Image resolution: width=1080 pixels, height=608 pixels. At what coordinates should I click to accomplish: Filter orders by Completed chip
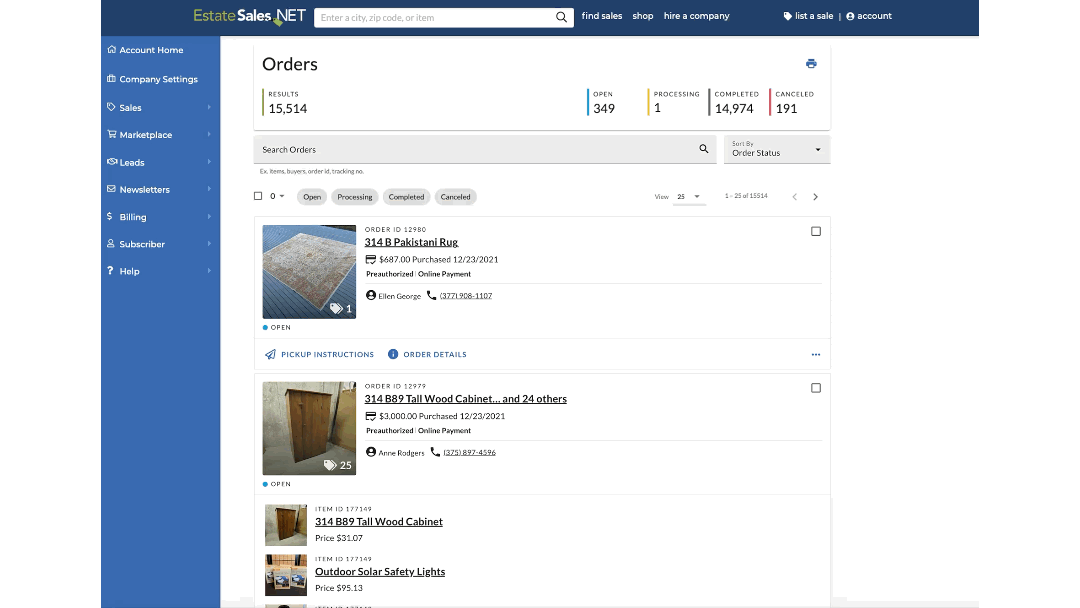pyautogui.click(x=406, y=197)
